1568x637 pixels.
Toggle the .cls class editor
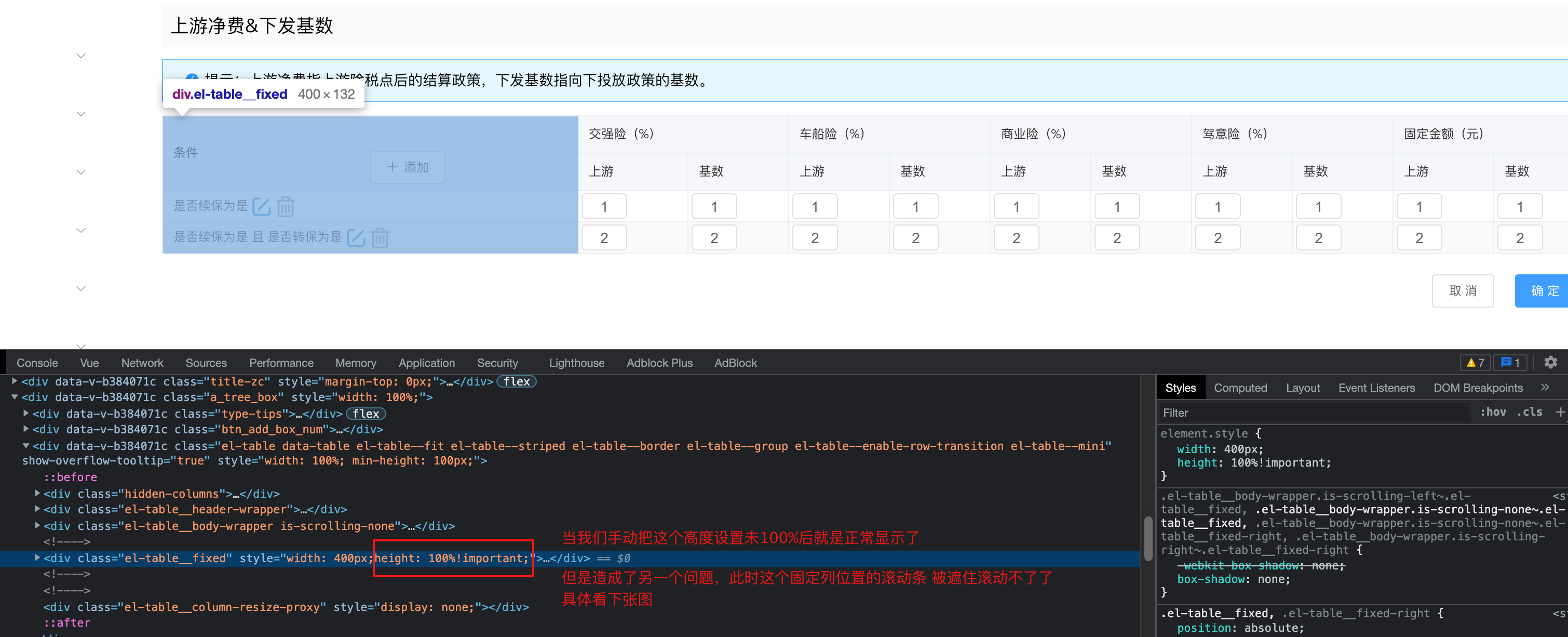click(x=1529, y=413)
